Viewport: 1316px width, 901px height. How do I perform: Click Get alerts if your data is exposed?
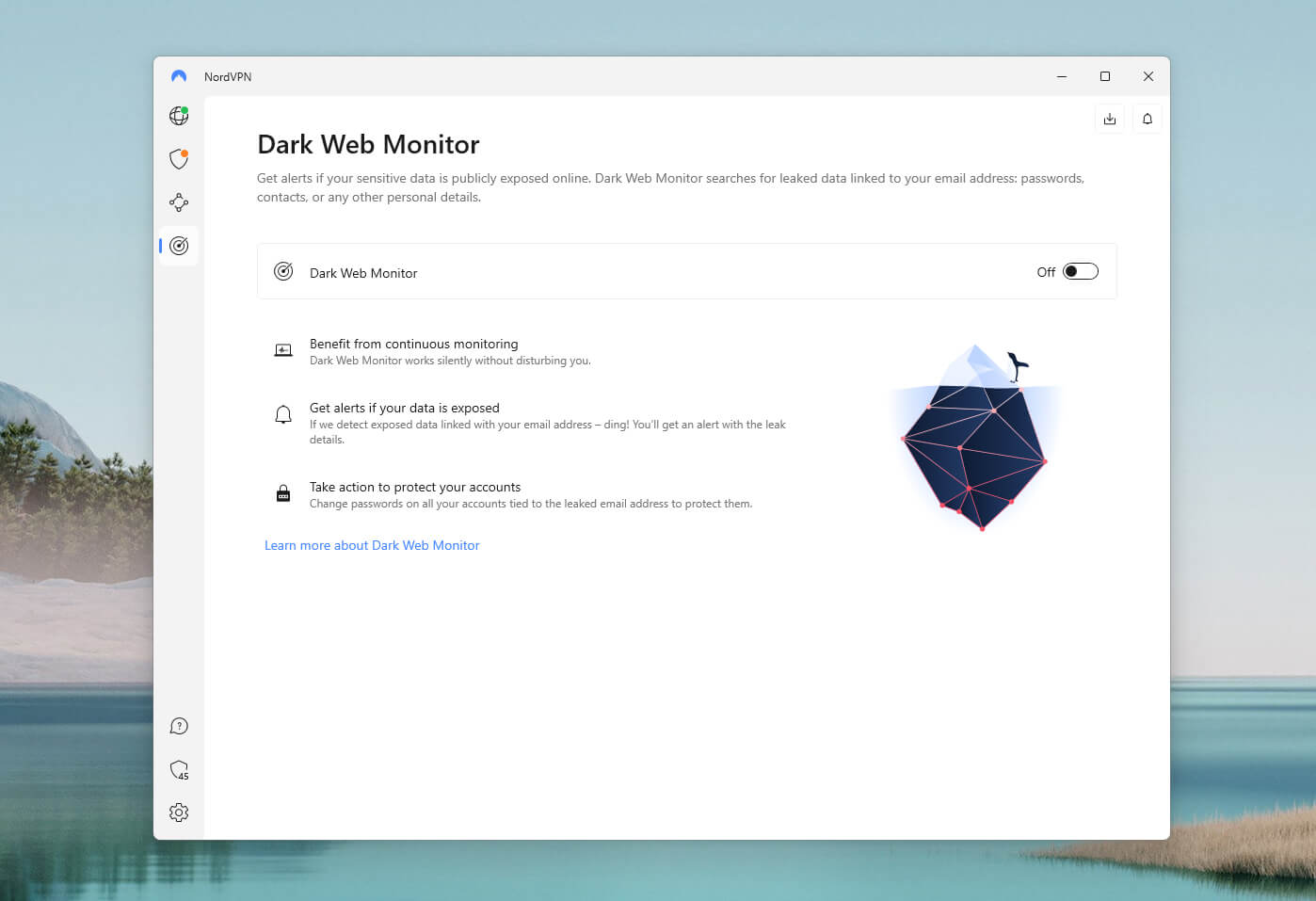(x=405, y=408)
